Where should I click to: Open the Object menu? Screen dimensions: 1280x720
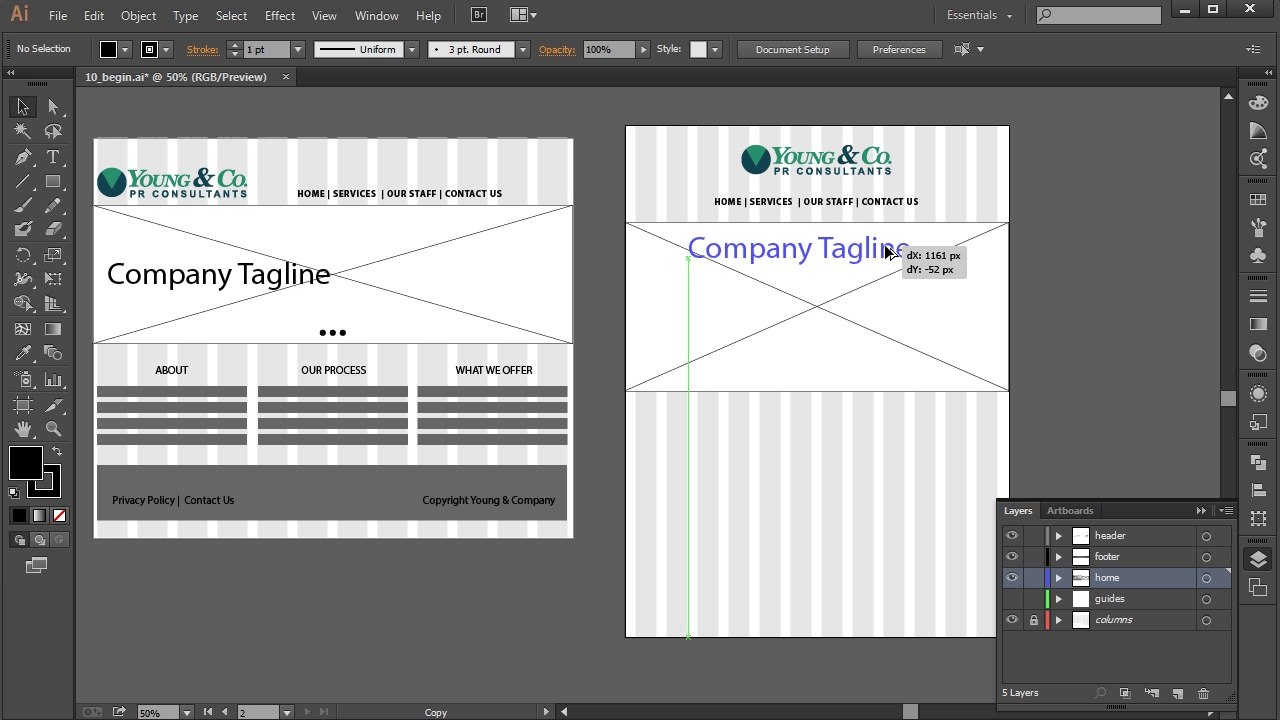coord(138,15)
